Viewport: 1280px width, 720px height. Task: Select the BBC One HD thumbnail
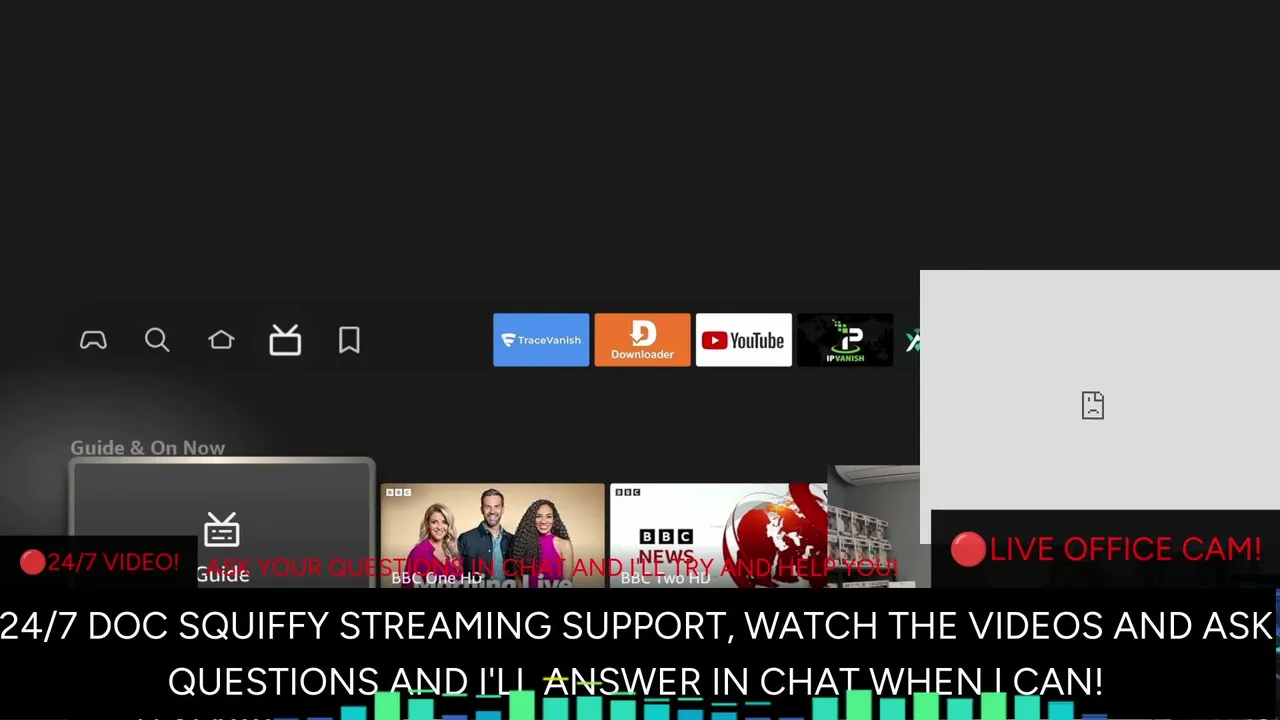(492, 536)
